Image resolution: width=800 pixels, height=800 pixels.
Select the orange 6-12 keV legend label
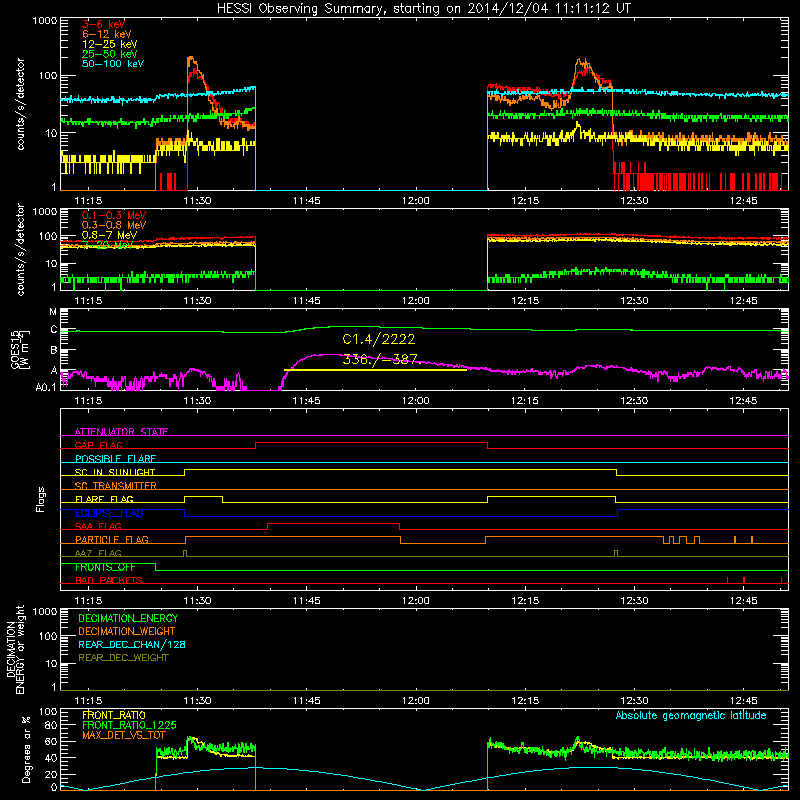[106, 34]
